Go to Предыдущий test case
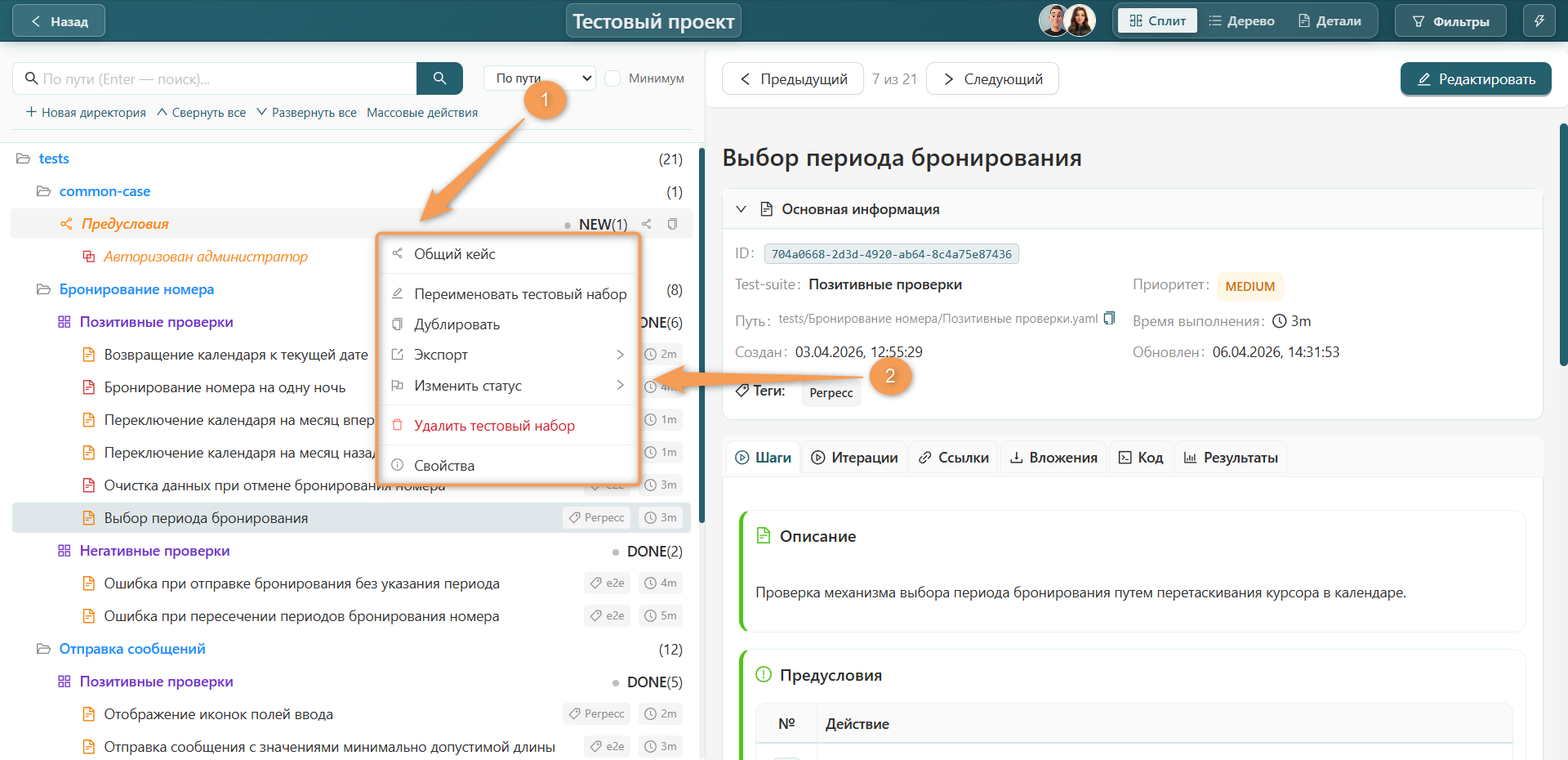The height and width of the screenshot is (760, 1568). click(x=793, y=79)
